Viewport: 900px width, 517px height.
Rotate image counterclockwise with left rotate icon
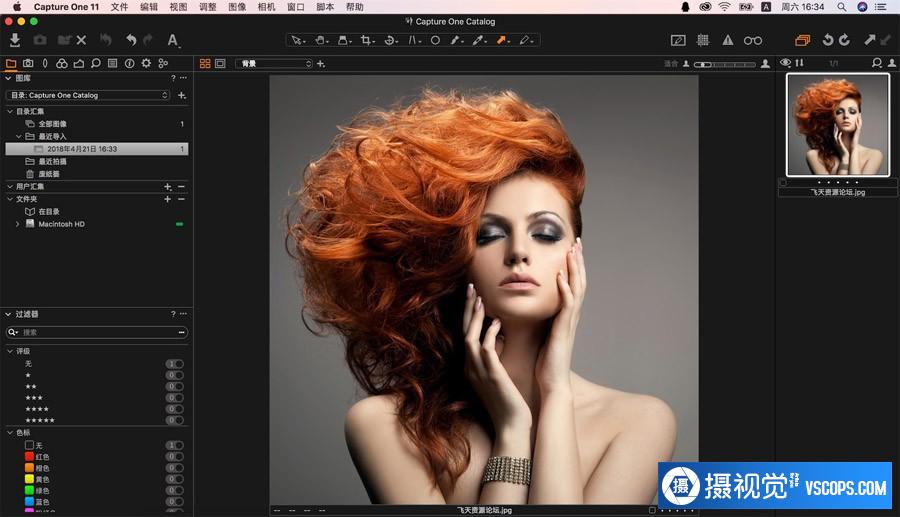point(828,40)
